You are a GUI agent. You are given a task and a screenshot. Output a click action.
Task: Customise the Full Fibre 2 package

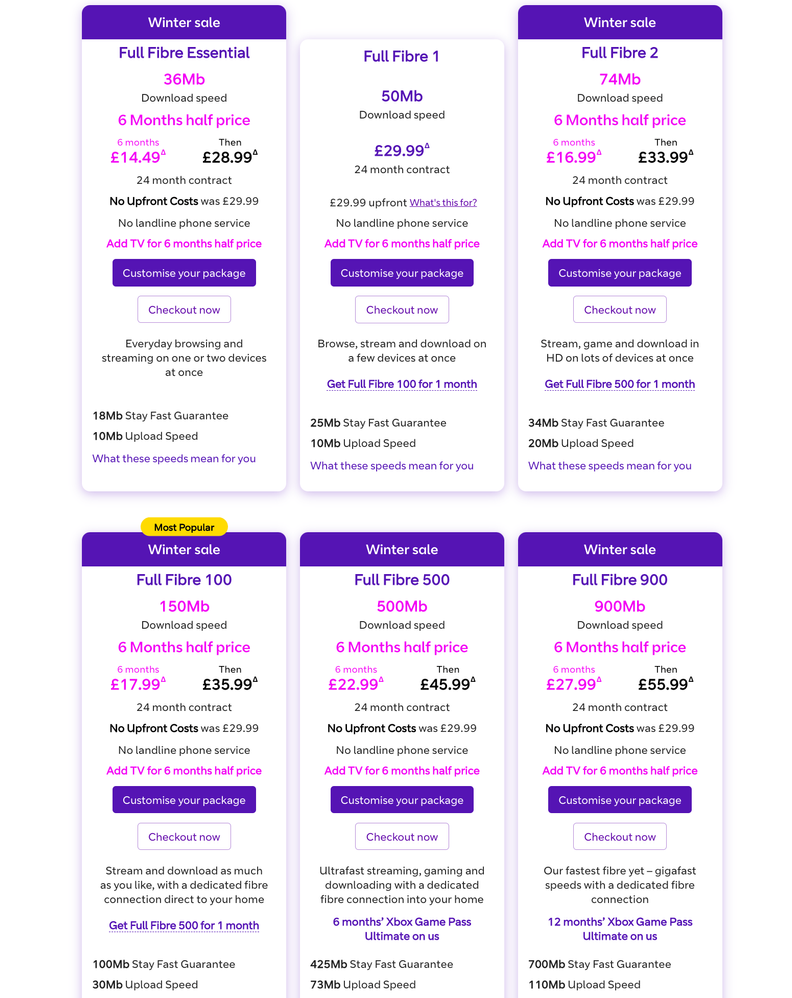(x=620, y=273)
